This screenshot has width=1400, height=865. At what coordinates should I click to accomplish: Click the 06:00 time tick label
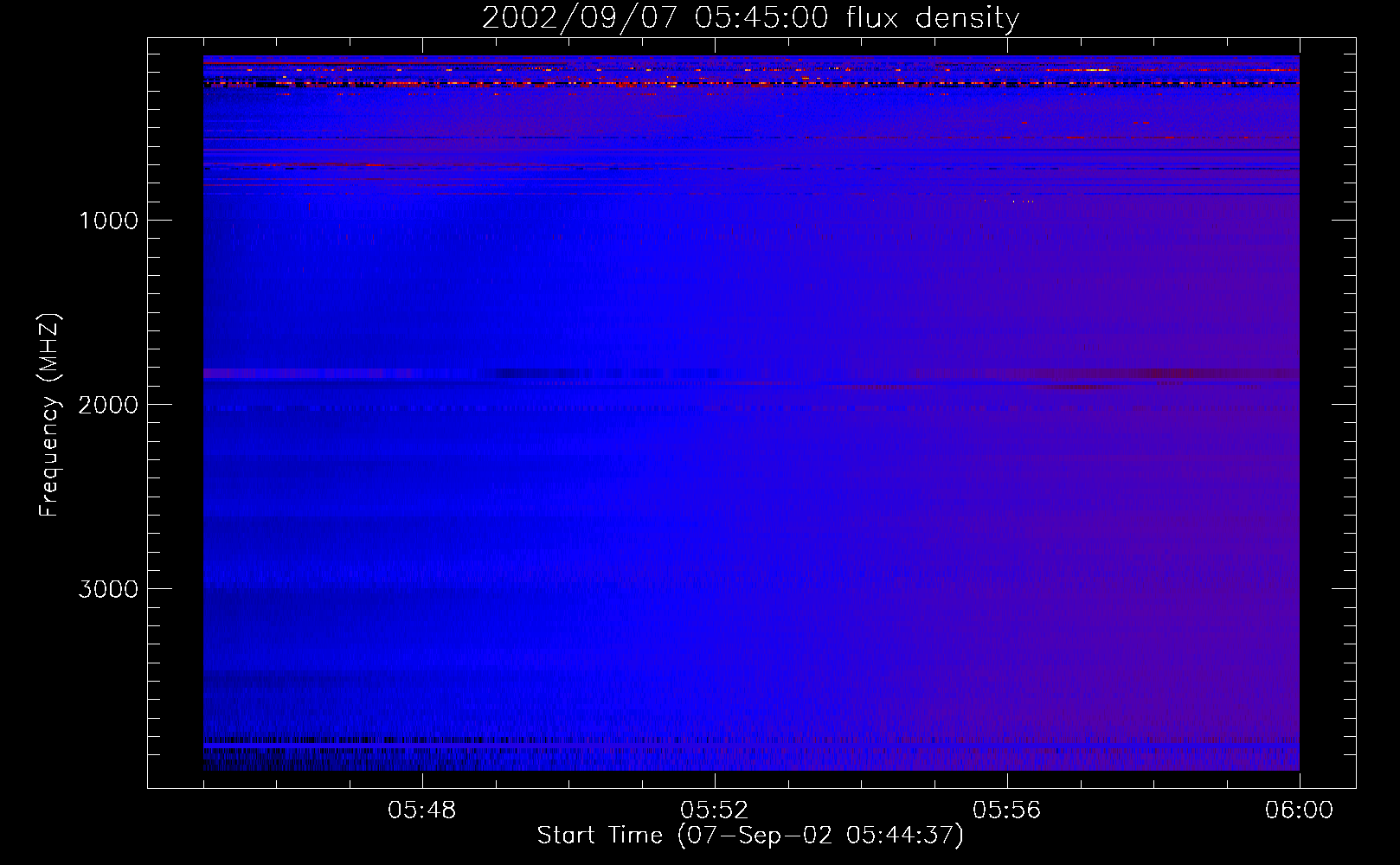(1300, 811)
